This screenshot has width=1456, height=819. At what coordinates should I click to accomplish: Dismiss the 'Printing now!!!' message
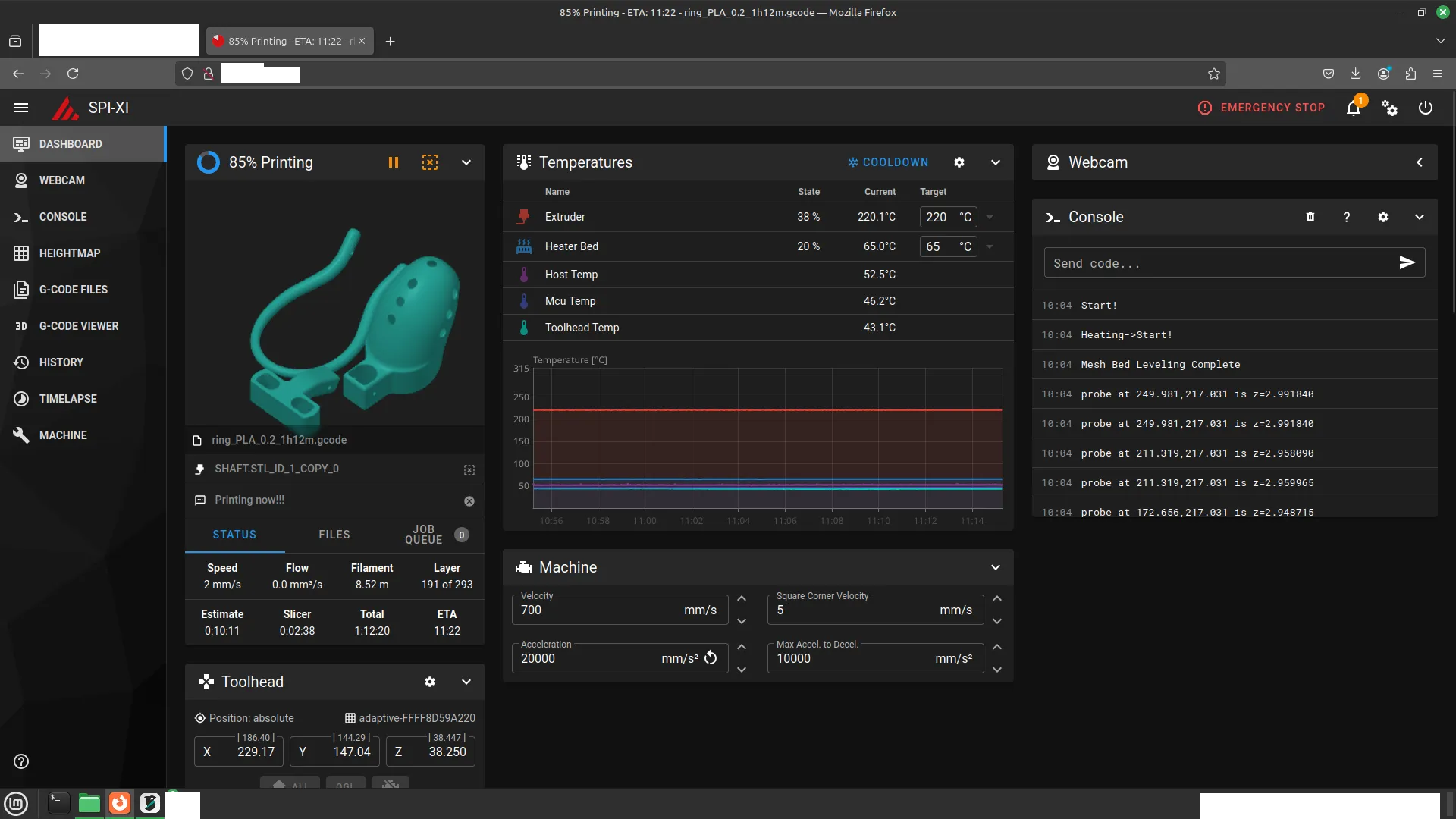tap(469, 501)
